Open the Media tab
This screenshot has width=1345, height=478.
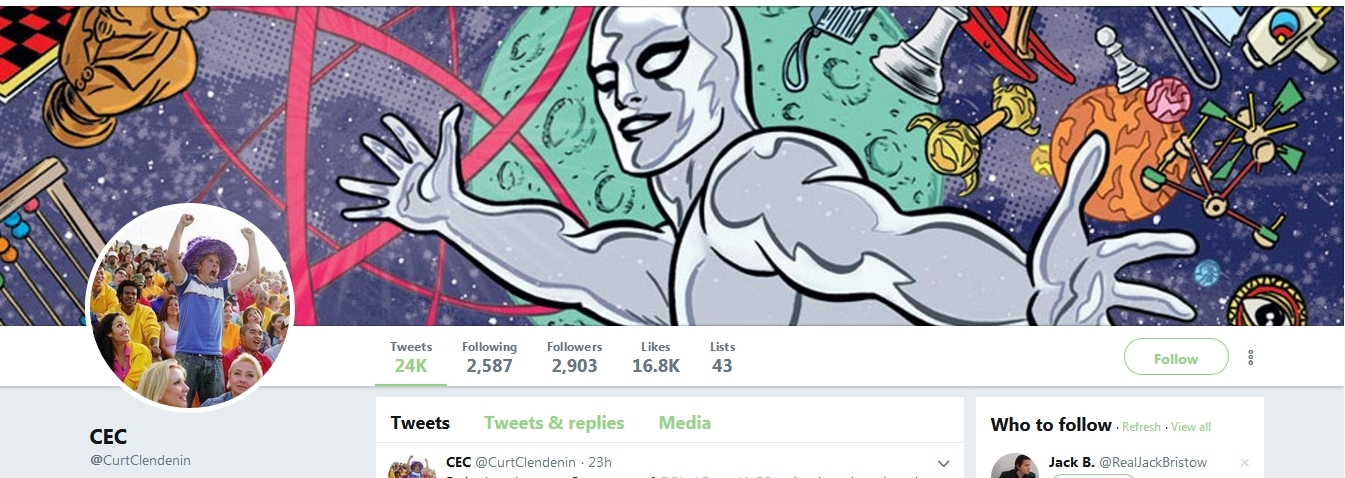(x=684, y=423)
